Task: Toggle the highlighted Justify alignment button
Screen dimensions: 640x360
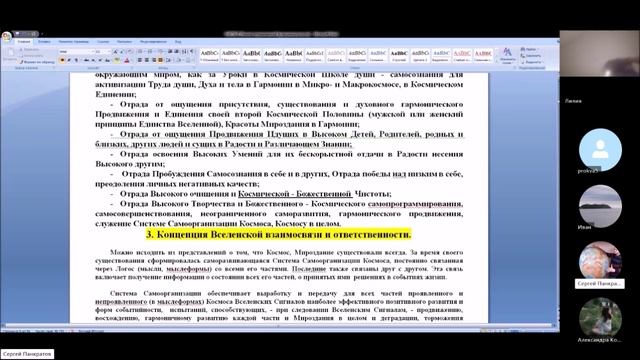Action: (160, 60)
